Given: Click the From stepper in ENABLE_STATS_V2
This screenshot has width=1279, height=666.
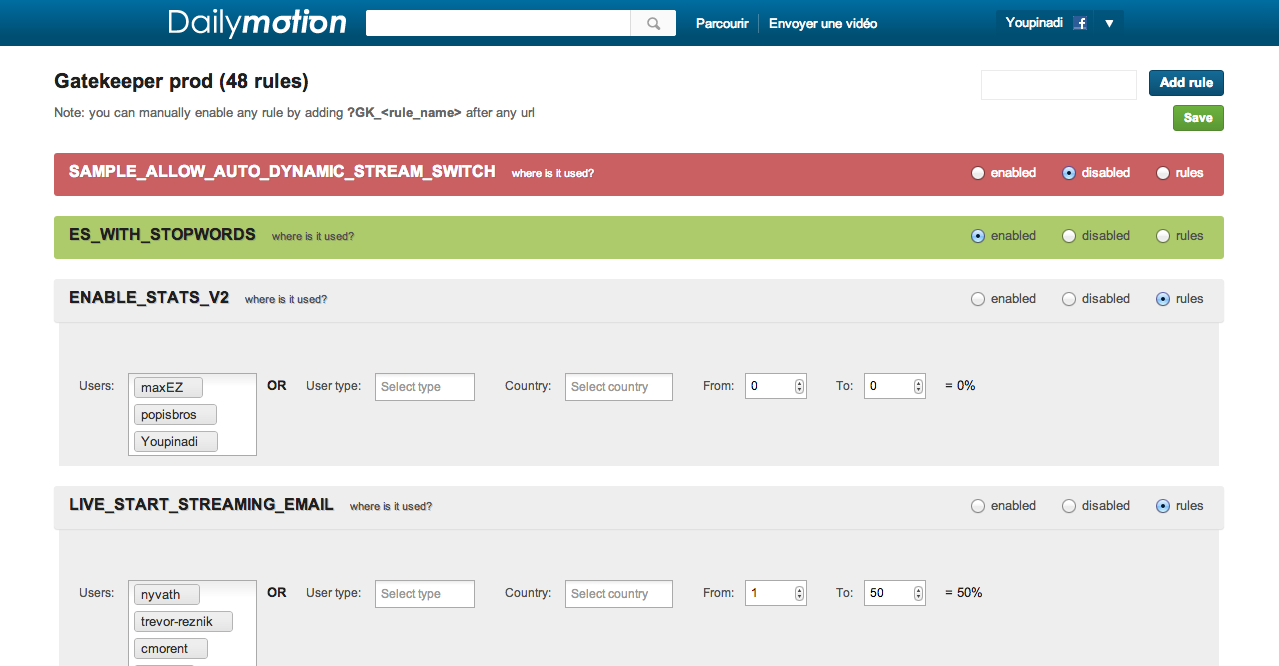Looking at the screenshot, I should tap(799, 386).
